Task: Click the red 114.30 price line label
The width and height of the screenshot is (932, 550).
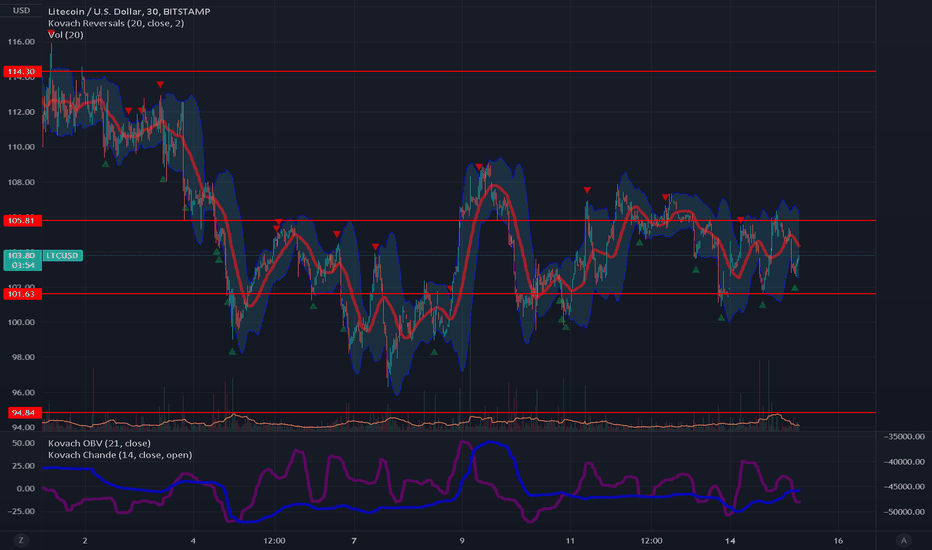Action: pyautogui.click(x=23, y=72)
